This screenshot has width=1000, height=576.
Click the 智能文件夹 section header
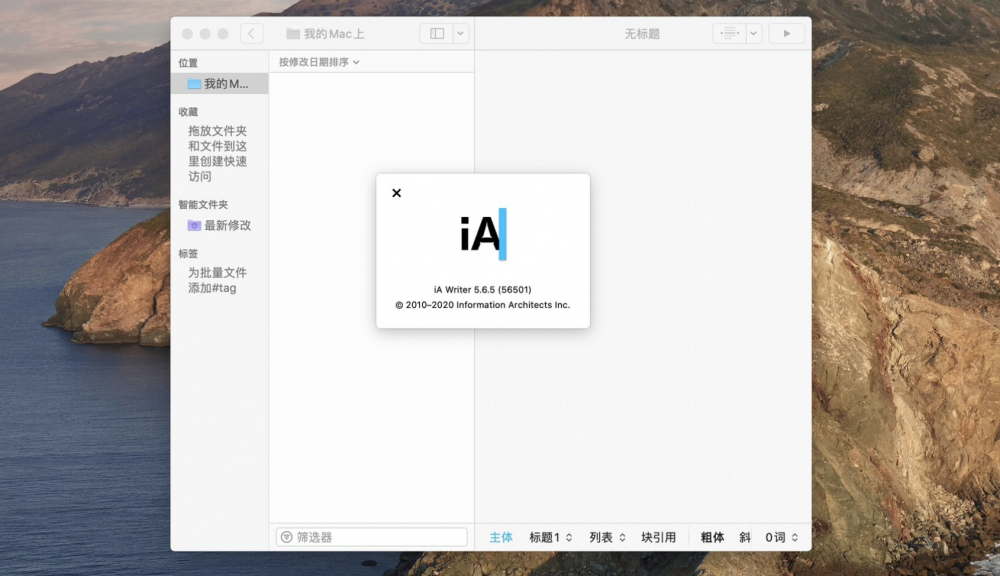[203, 205]
